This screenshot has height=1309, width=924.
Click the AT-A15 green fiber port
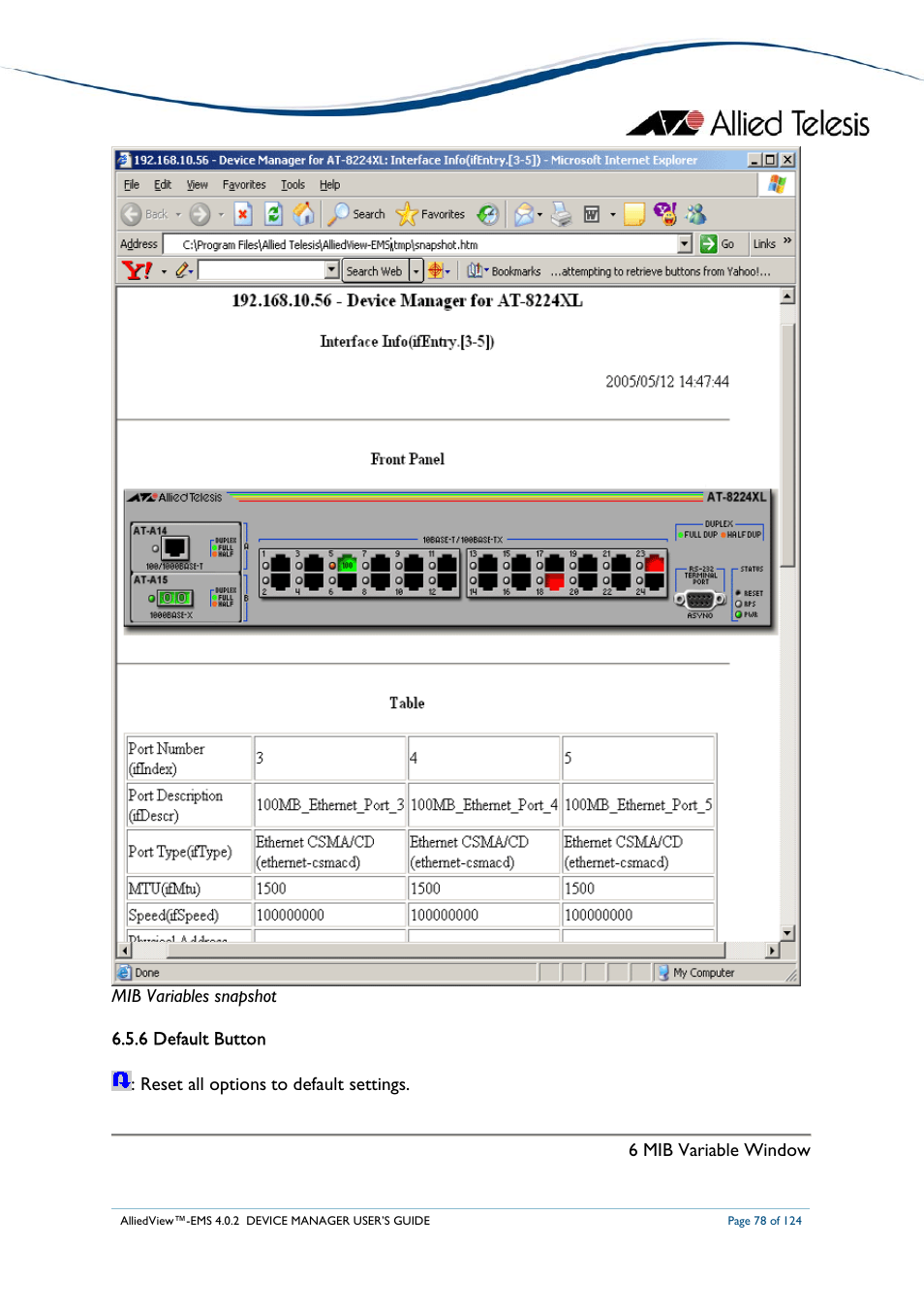pyautogui.click(x=174, y=598)
